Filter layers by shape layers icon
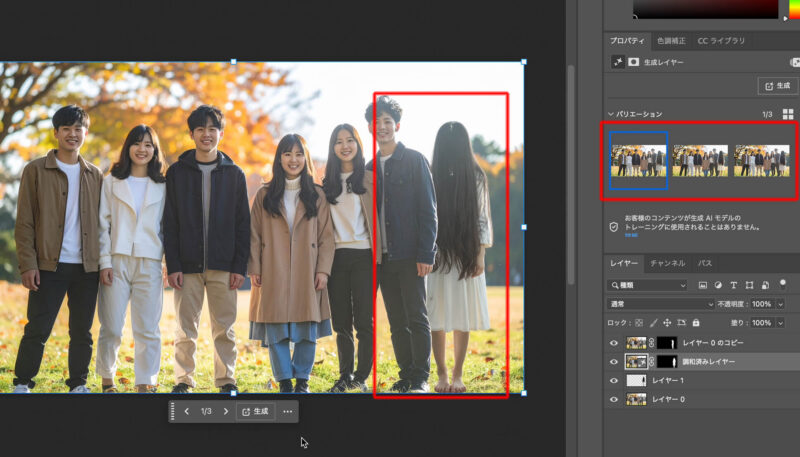 pyautogui.click(x=749, y=285)
